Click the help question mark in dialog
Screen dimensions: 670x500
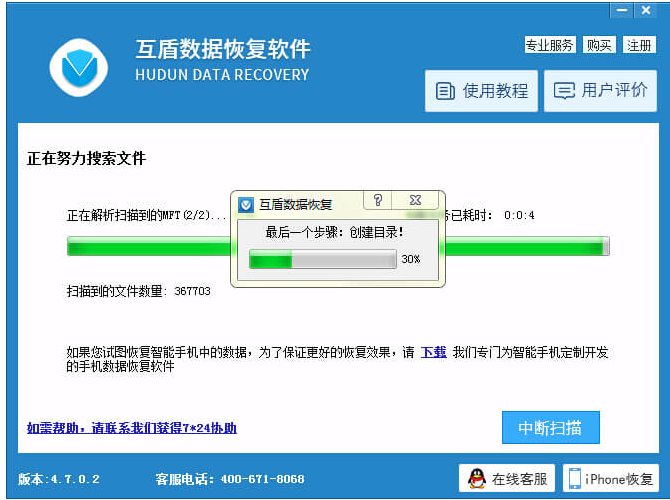click(378, 201)
